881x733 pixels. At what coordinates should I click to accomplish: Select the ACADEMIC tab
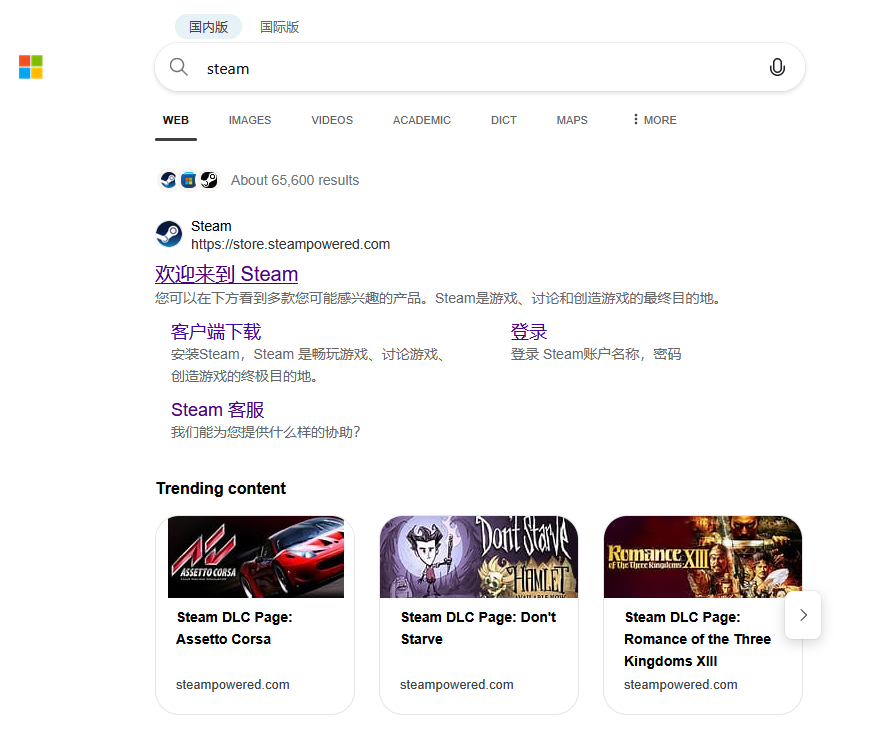(x=421, y=120)
